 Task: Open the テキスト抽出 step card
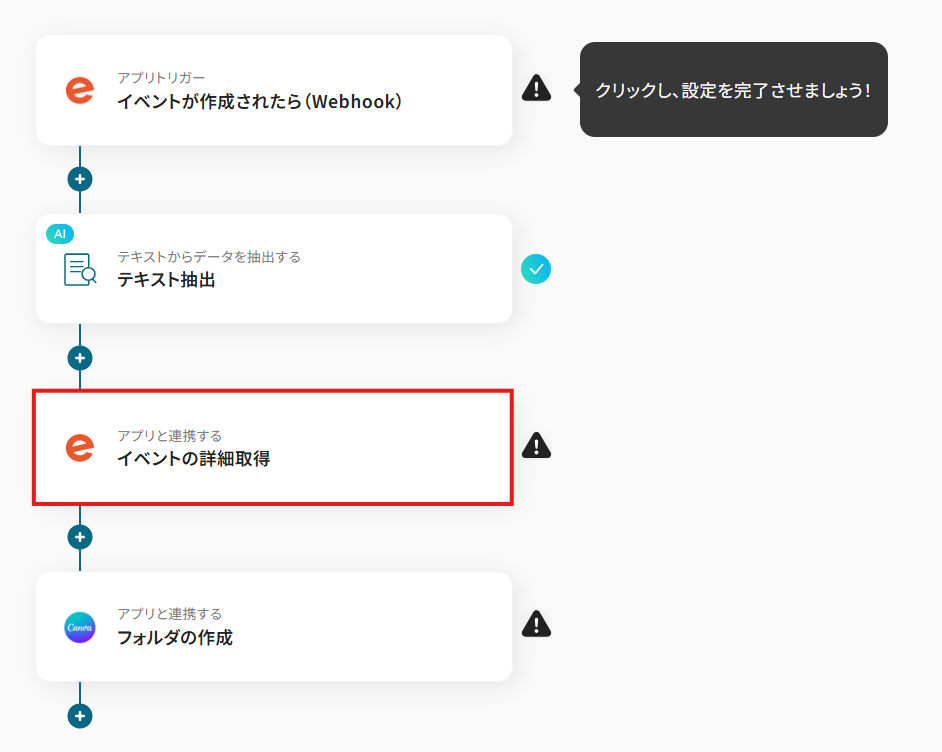274,269
